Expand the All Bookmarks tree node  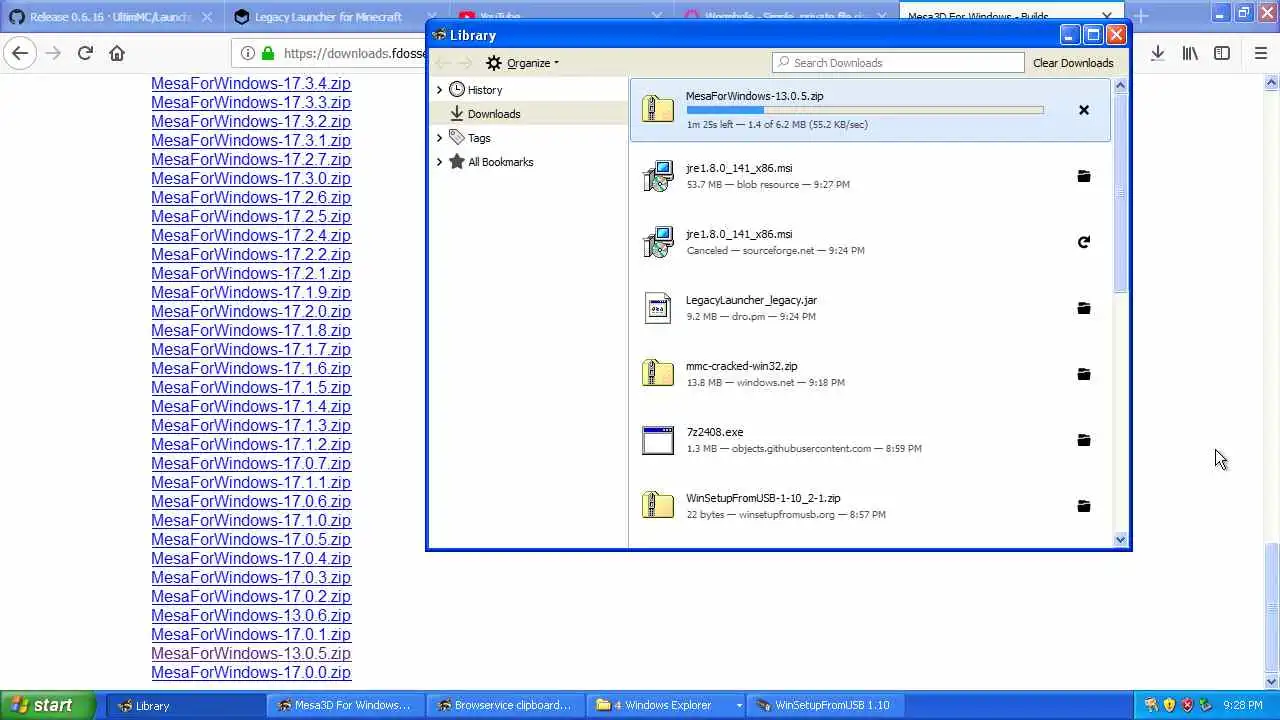click(x=439, y=162)
